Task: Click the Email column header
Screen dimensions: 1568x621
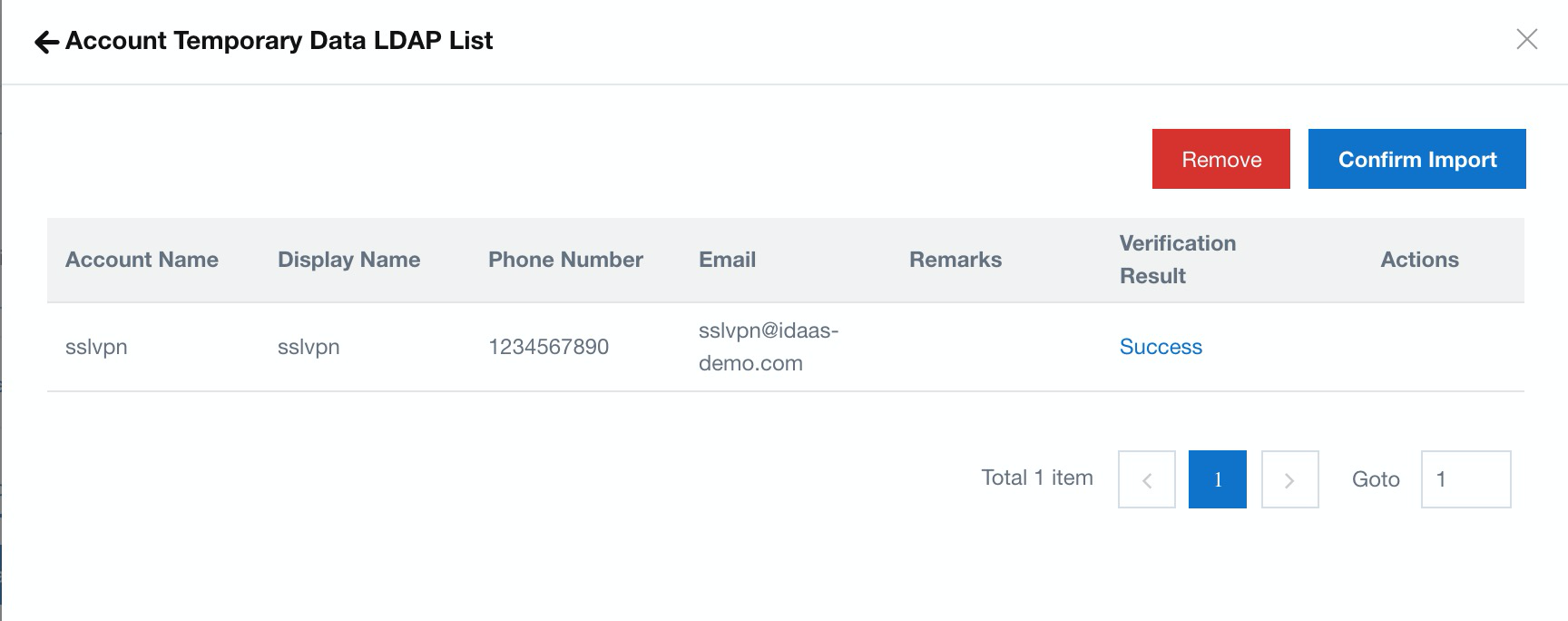Action: [x=727, y=260]
